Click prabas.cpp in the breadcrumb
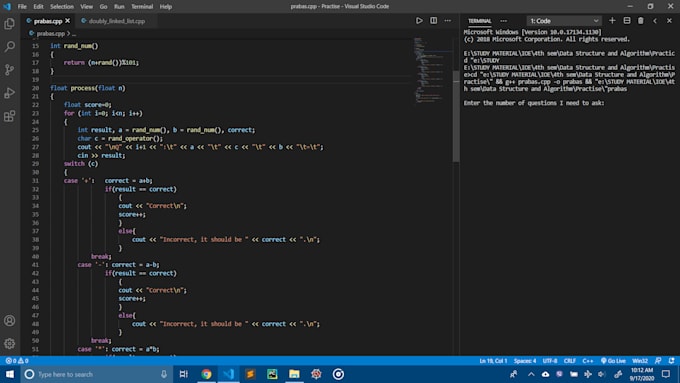The height and width of the screenshot is (383, 680). tap(51, 33)
